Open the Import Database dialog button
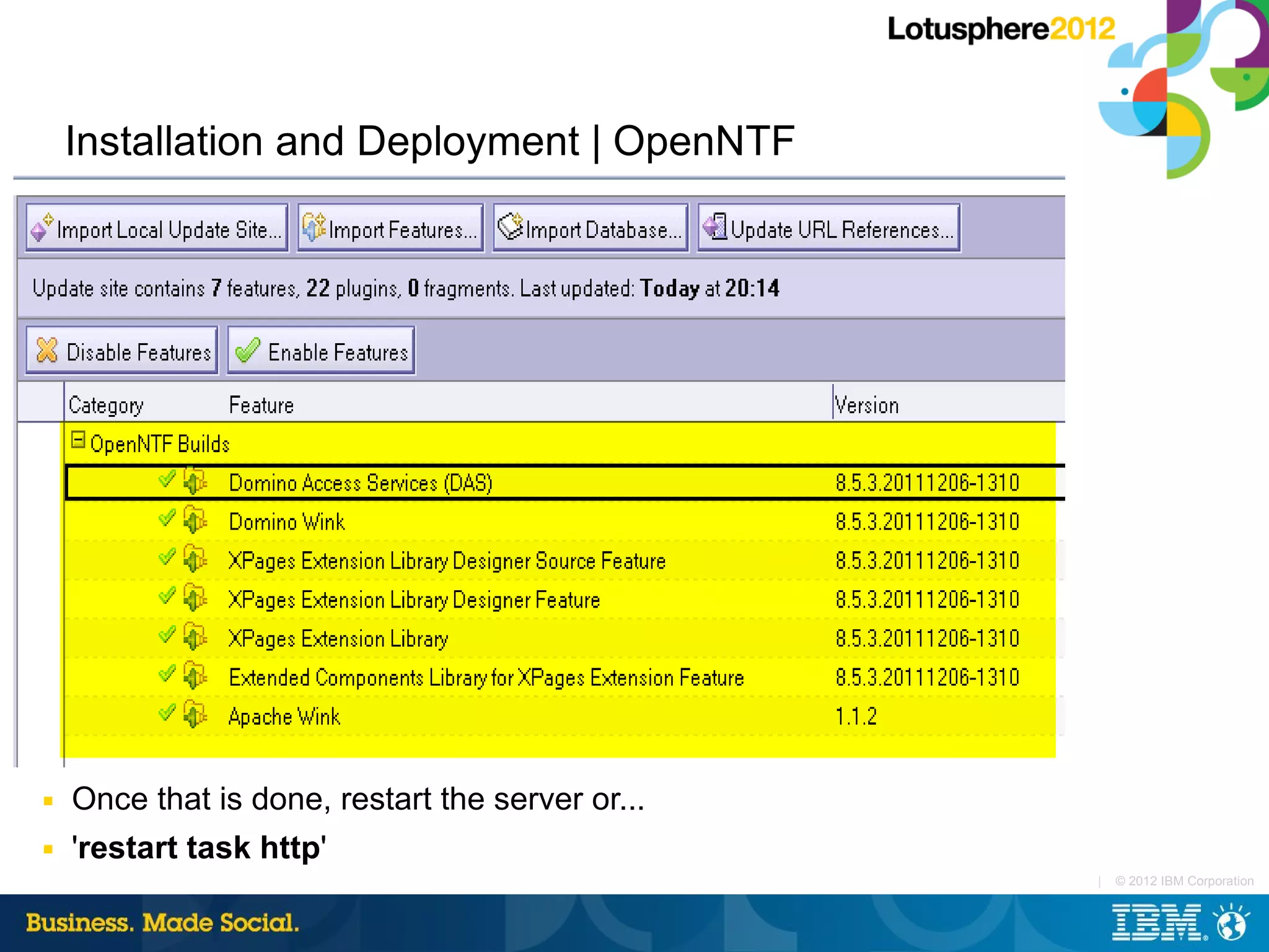1269x952 pixels. click(x=591, y=228)
